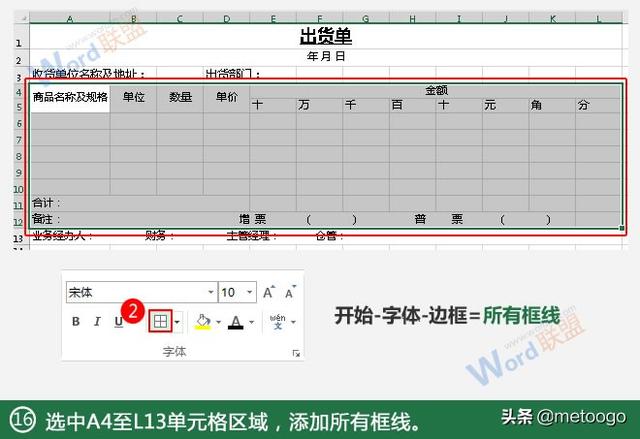Select the 单价 header cell

(227, 98)
